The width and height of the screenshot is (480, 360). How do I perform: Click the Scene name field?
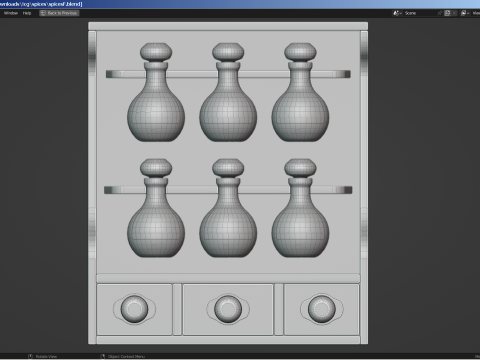tap(419, 13)
